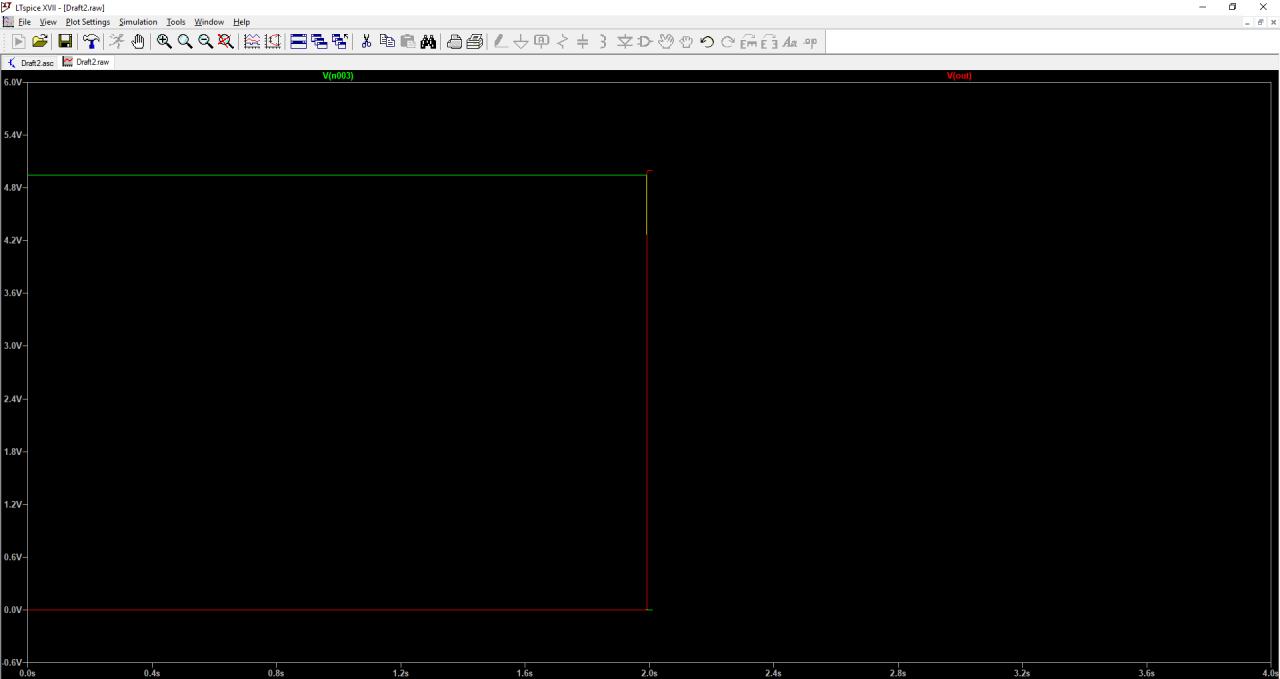Open Print Setup printer icon
The width and height of the screenshot is (1280, 679).
(454, 41)
